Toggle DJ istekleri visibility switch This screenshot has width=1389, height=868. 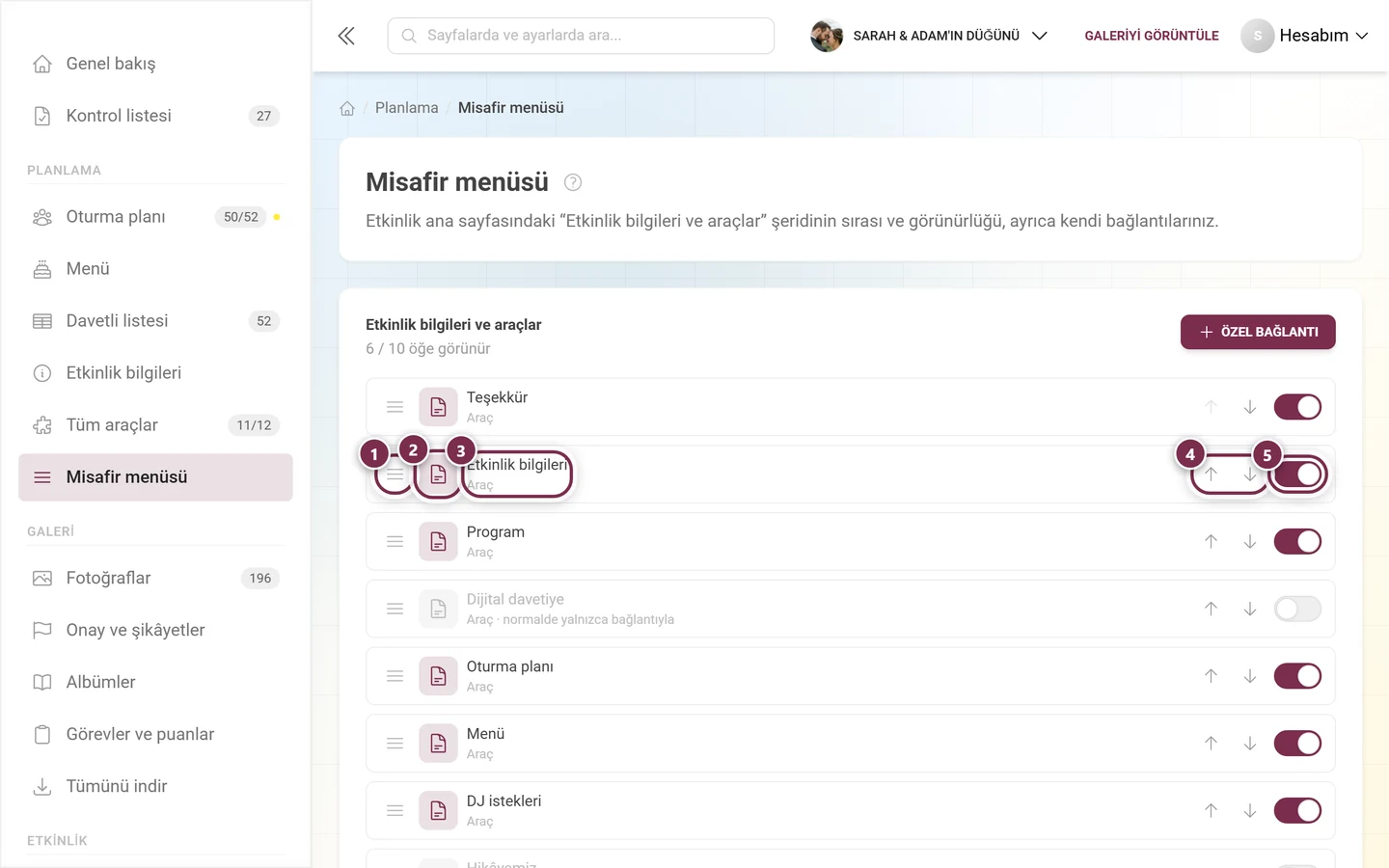pos(1297,811)
